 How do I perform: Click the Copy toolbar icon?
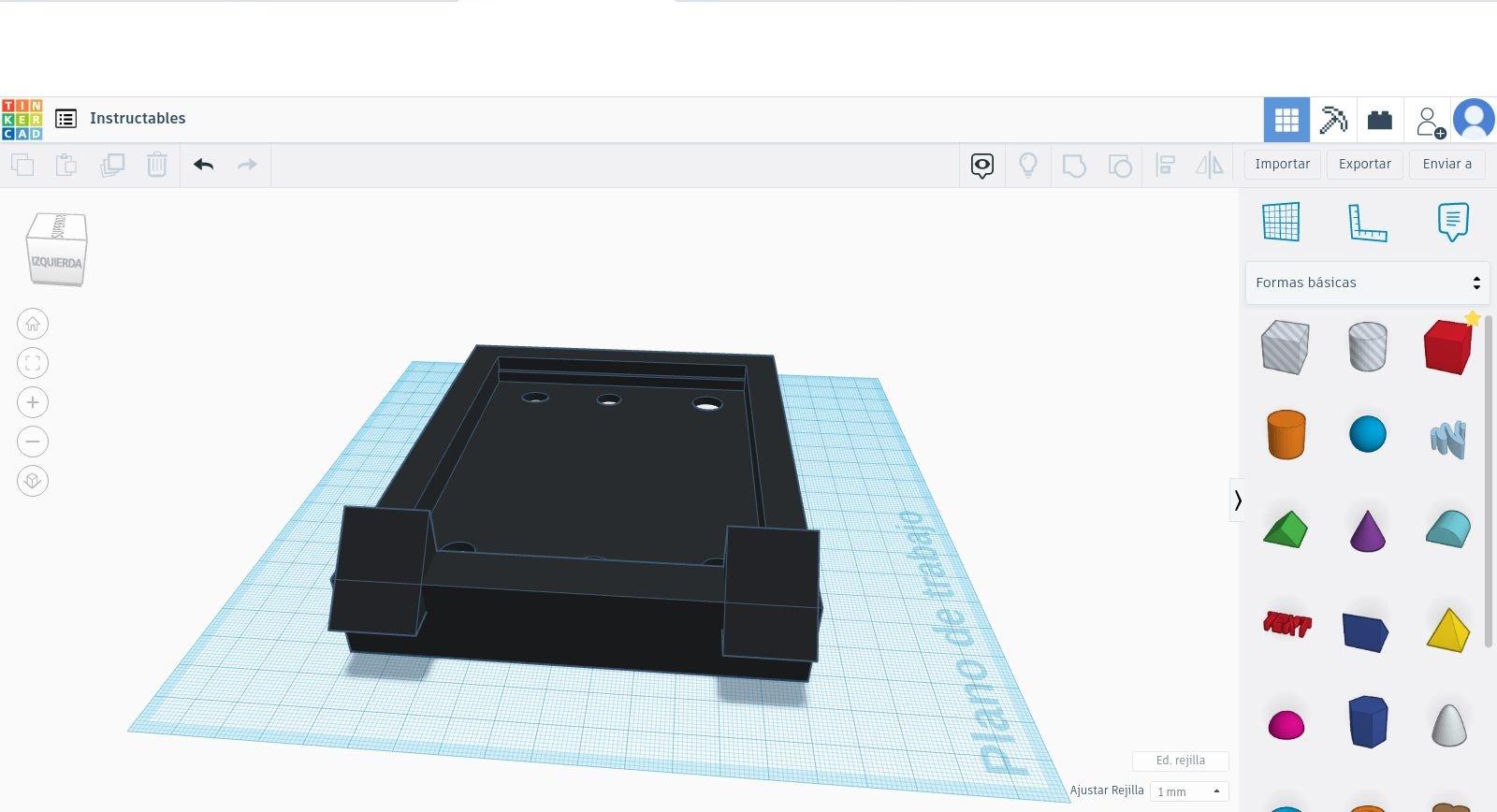tap(22, 166)
